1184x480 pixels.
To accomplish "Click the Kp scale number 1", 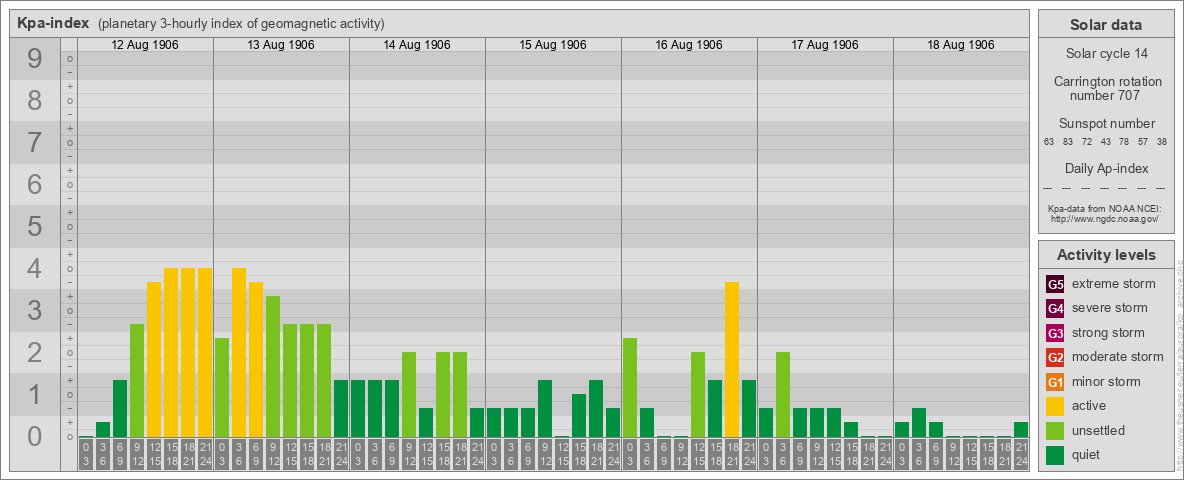I will click(35, 395).
